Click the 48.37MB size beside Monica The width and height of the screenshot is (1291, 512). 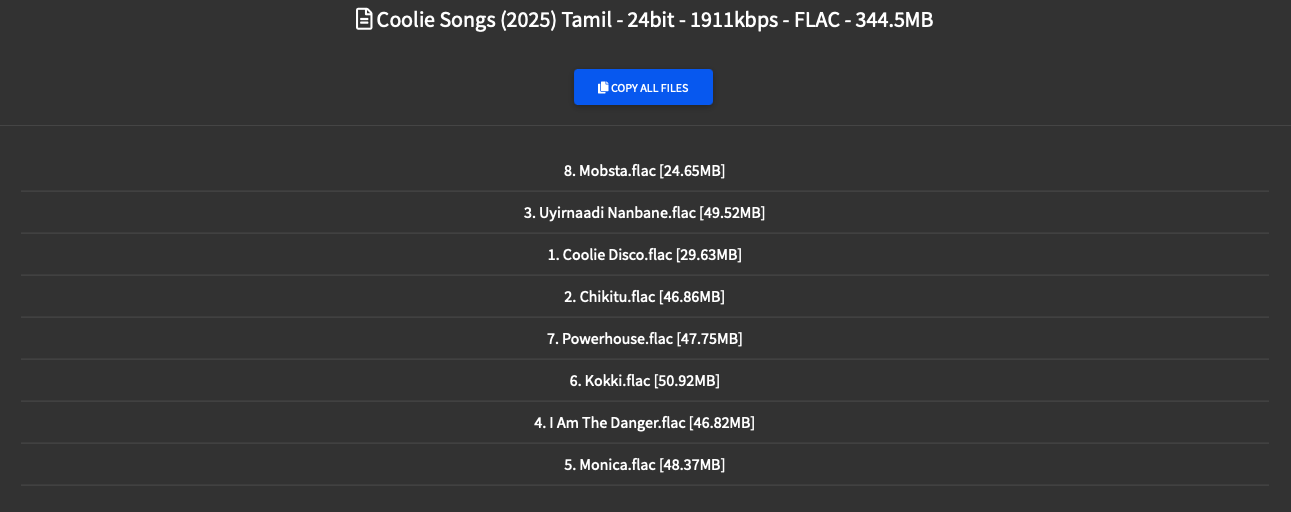(x=692, y=465)
